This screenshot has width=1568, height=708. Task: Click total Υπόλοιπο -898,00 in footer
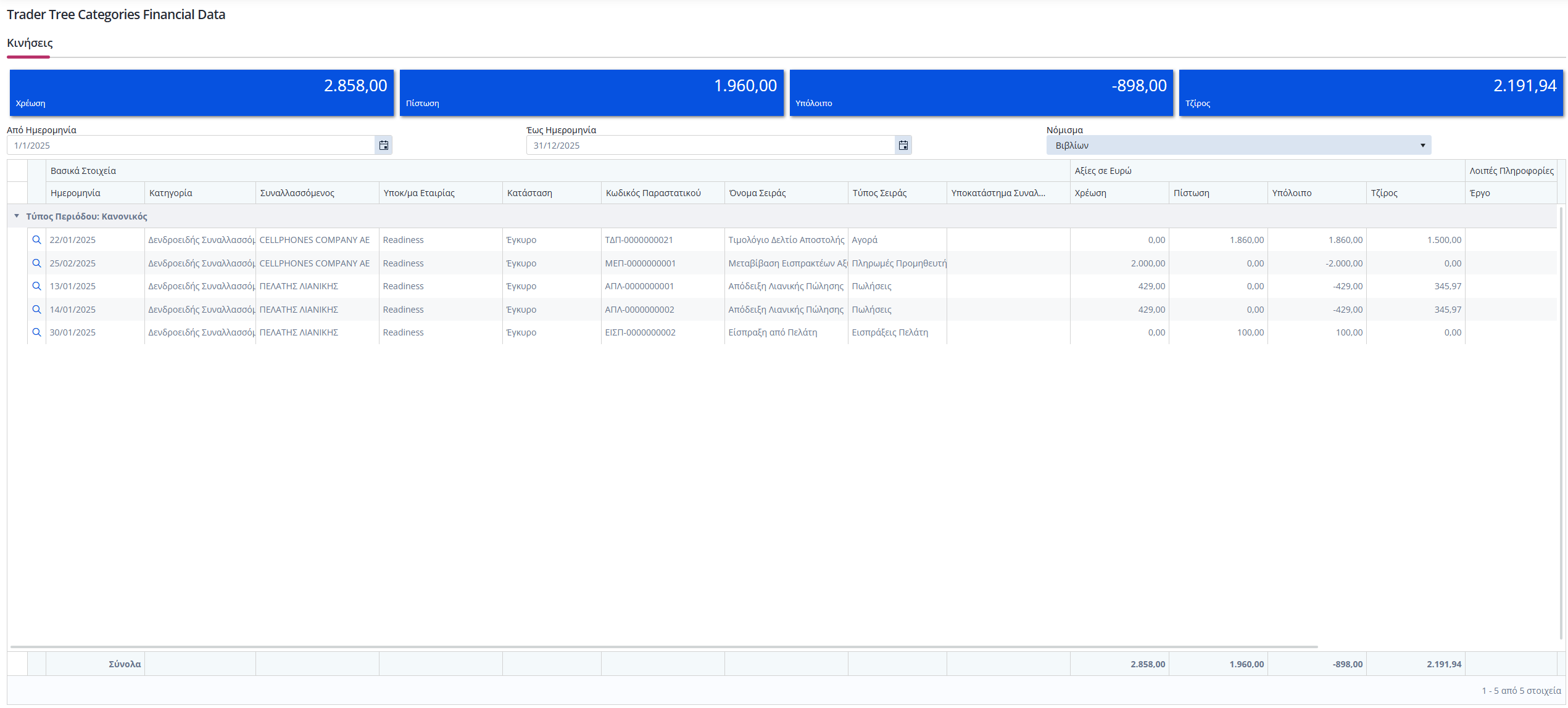(1347, 664)
